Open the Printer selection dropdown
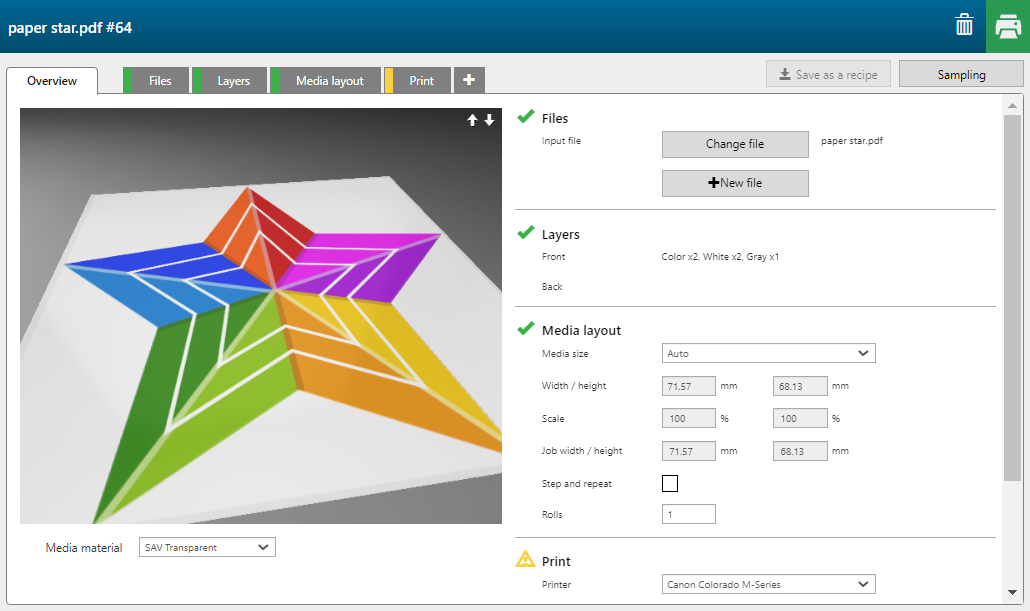Viewport: 1030px width, 611px height. 768,584
